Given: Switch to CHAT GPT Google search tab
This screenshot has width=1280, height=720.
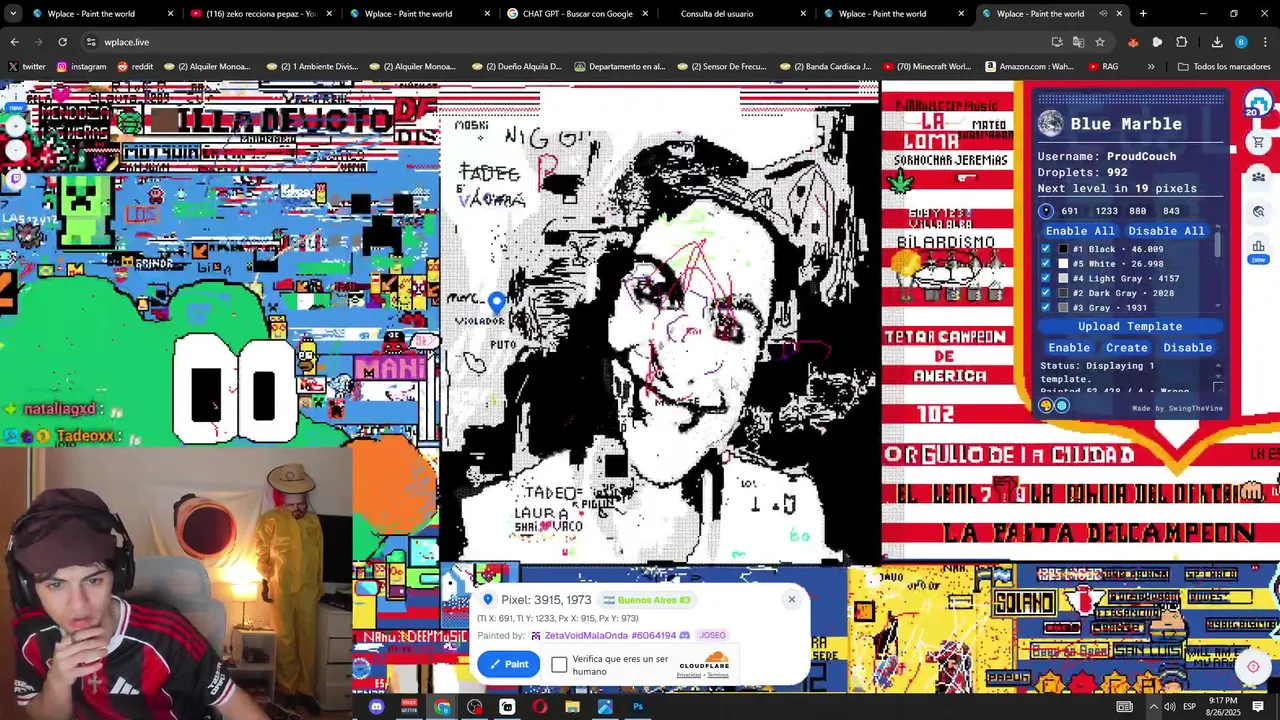Looking at the screenshot, I should point(576,14).
